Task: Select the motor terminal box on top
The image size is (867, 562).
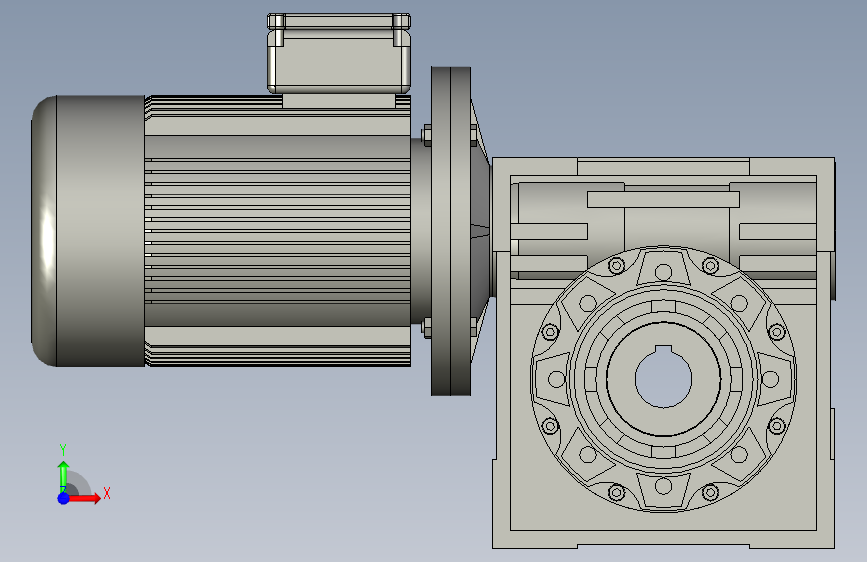Action: point(339,54)
